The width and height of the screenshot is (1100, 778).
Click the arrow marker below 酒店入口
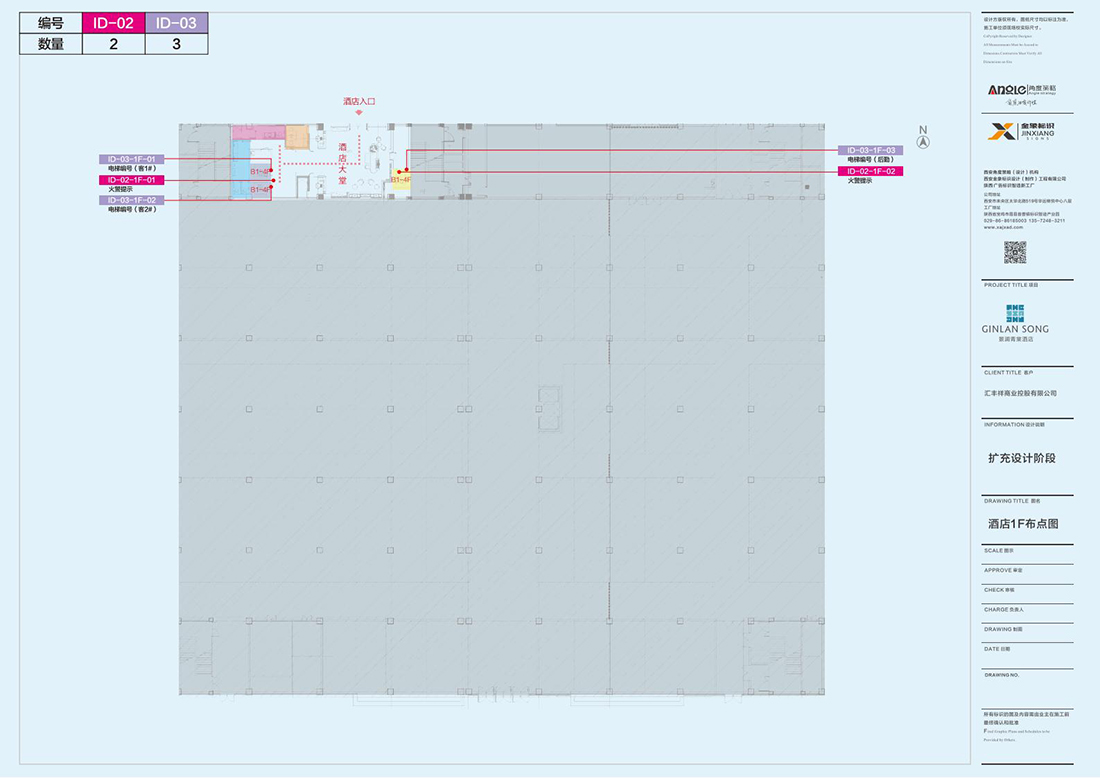pyautogui.click(x=359, y=112)
